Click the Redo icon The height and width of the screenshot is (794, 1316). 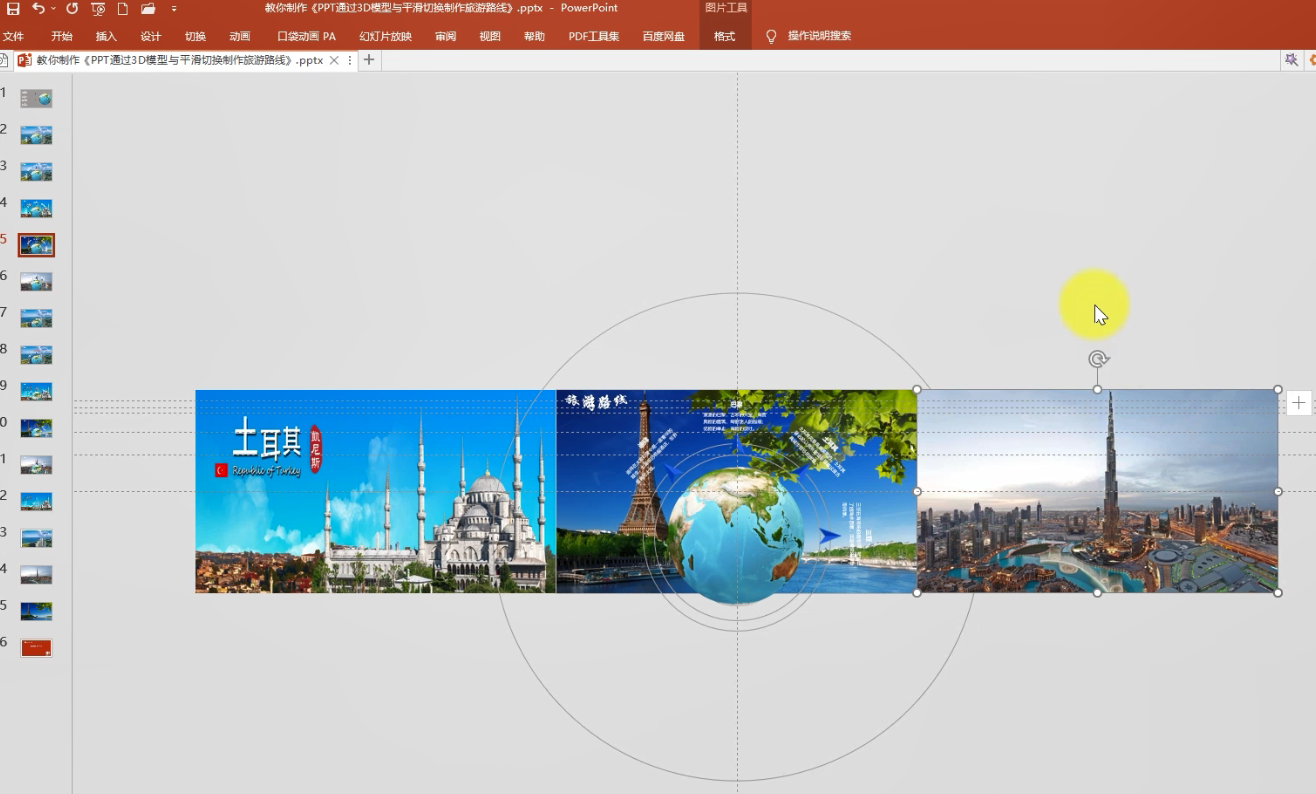tap(72, 8)
